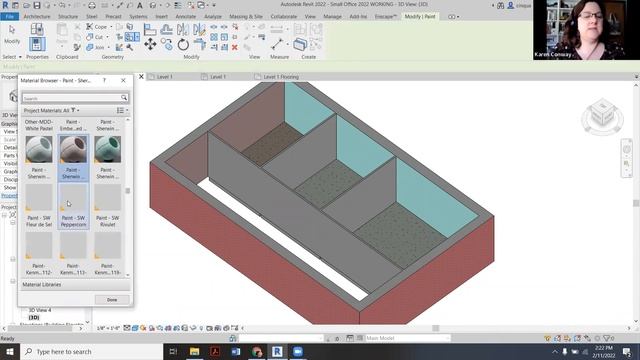Image resolution: width=640 pixels, height=360 pixels.
Task: Click the Type Properties icon above Properties
Action: click(37, 29)
